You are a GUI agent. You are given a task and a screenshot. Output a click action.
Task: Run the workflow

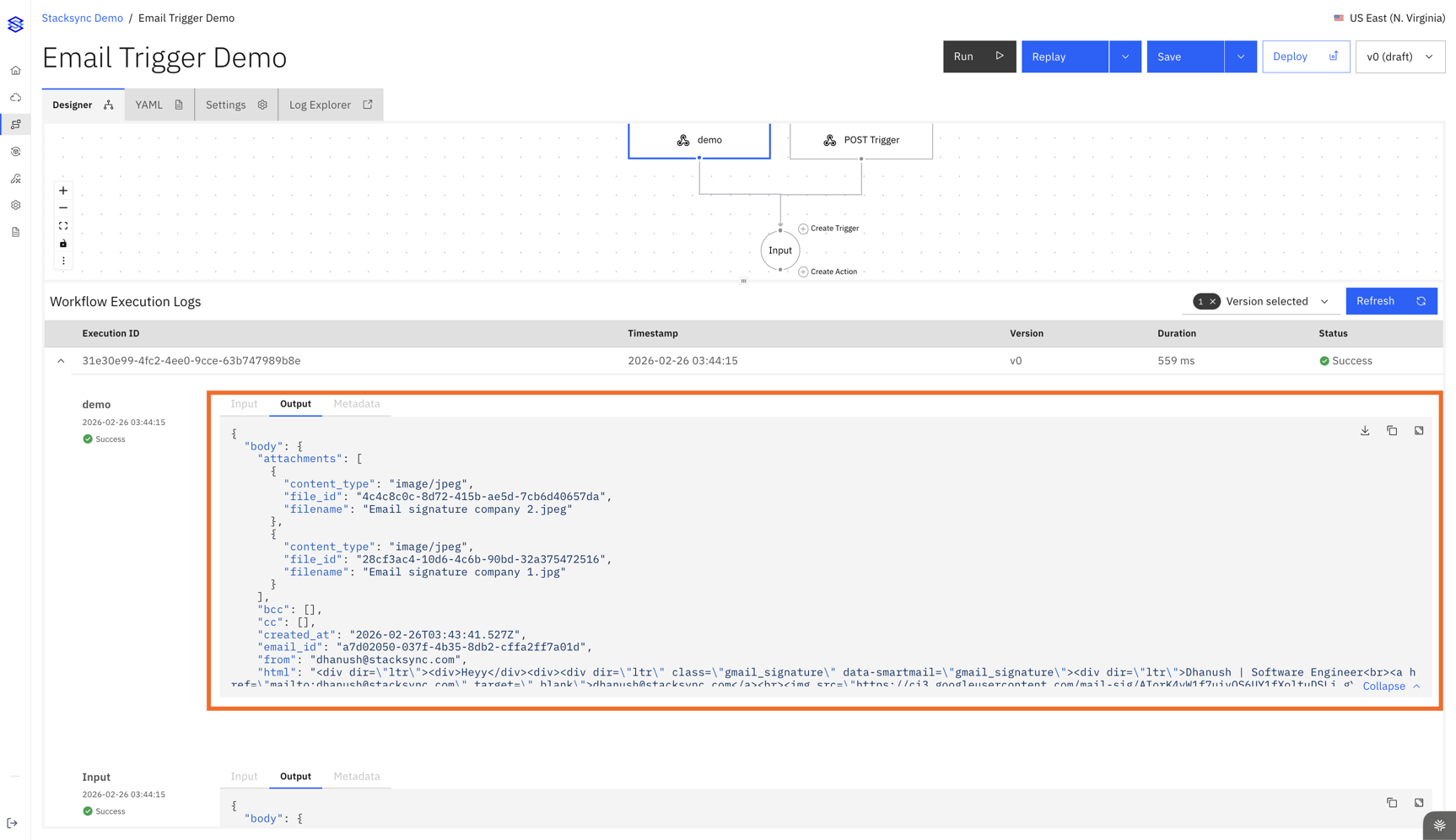pos(979,57)
